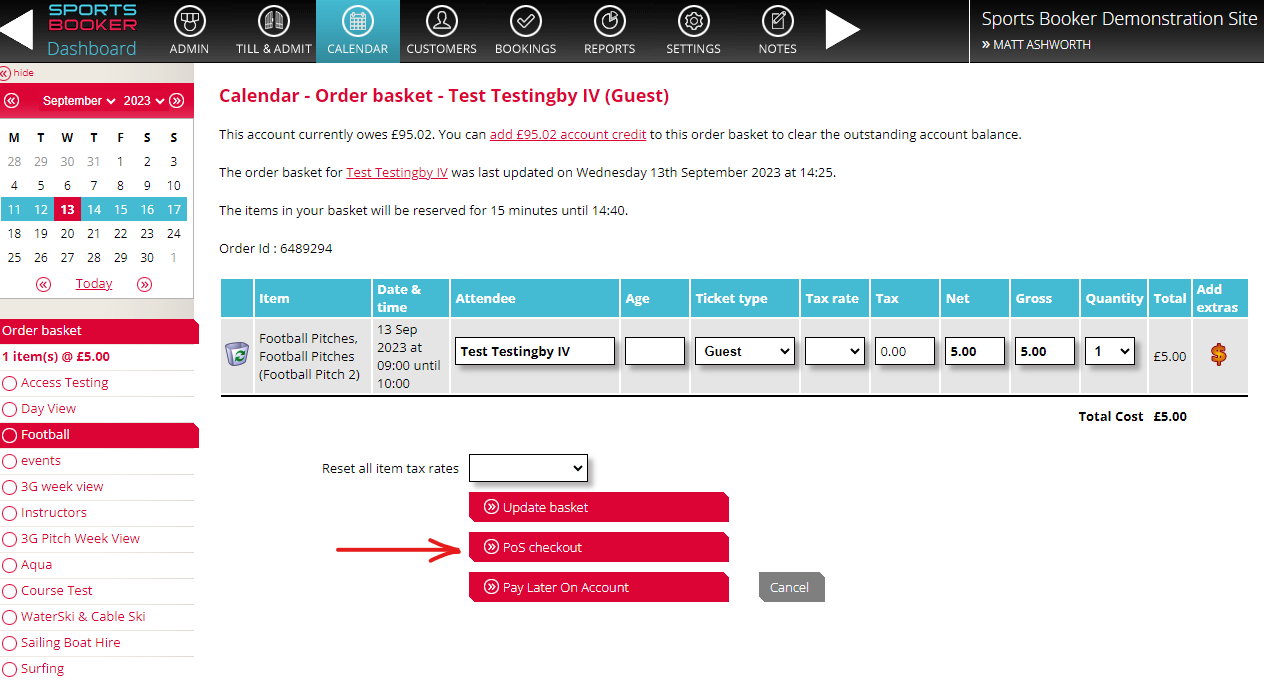The width and height of the screenshot is (1264, 680).
Task: Select the 5th in the mini calendar
Action: (x=41, y=186)
